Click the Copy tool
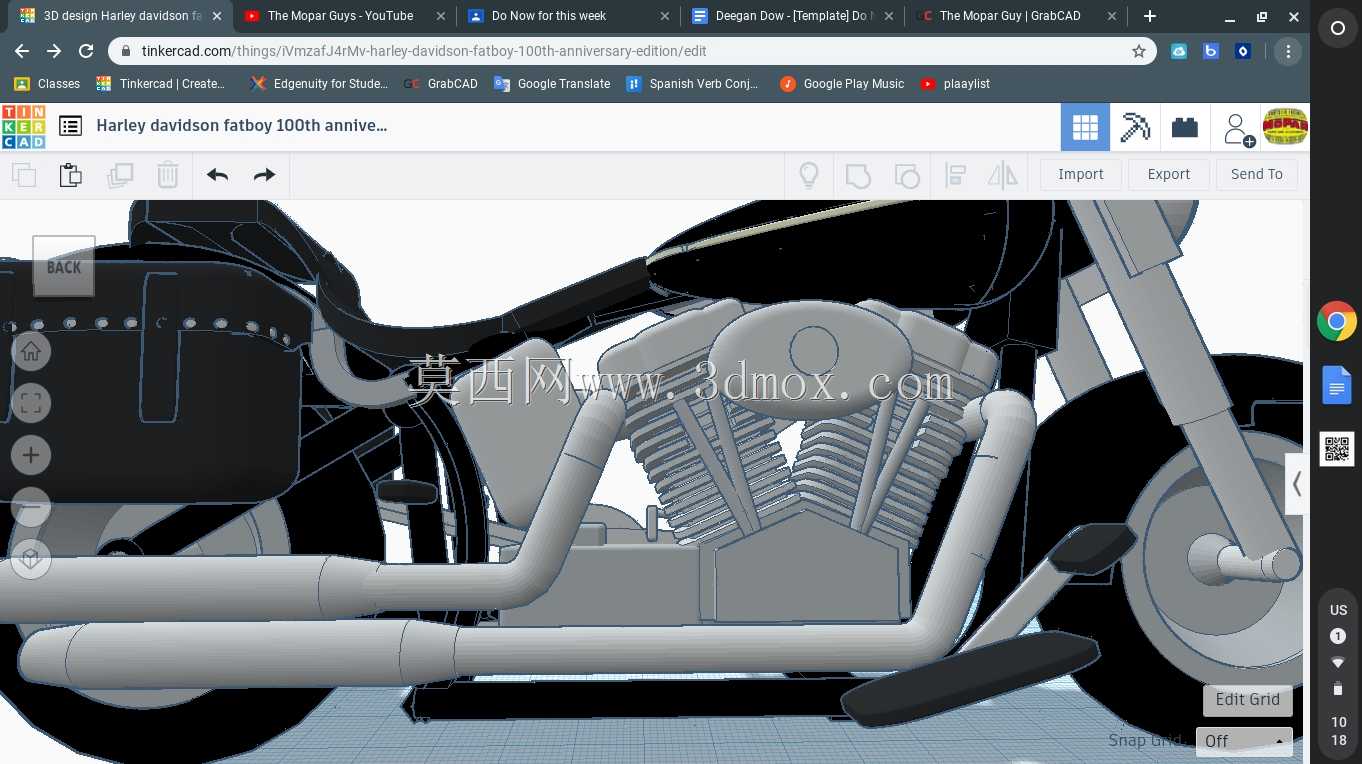Image resolution: width=1362 pixels, height=764 pixels. [x=24, y=175]
